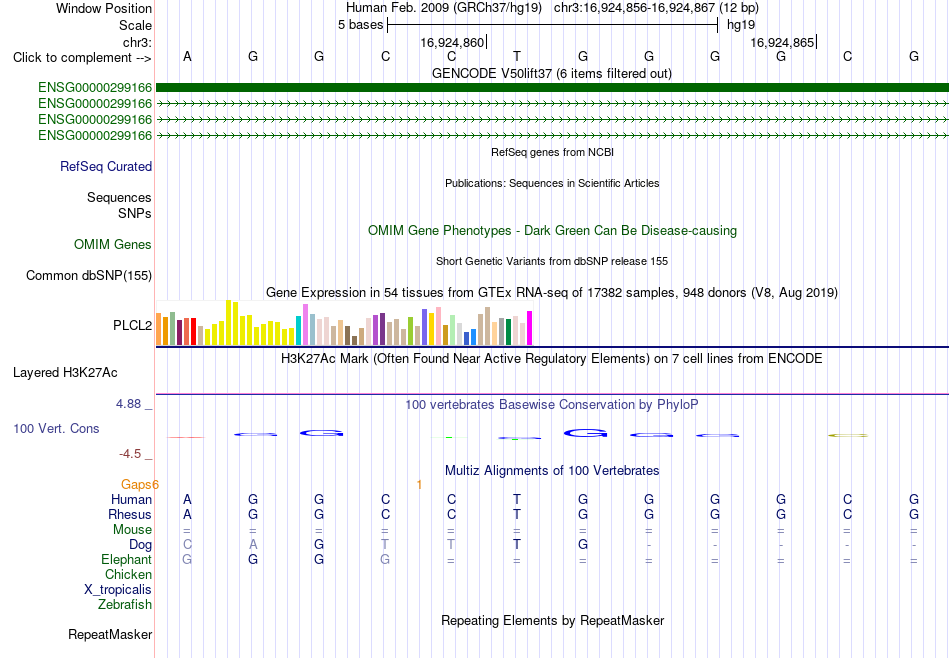
Task: Click the Mouse alignment row label
Action: [132, 530]
